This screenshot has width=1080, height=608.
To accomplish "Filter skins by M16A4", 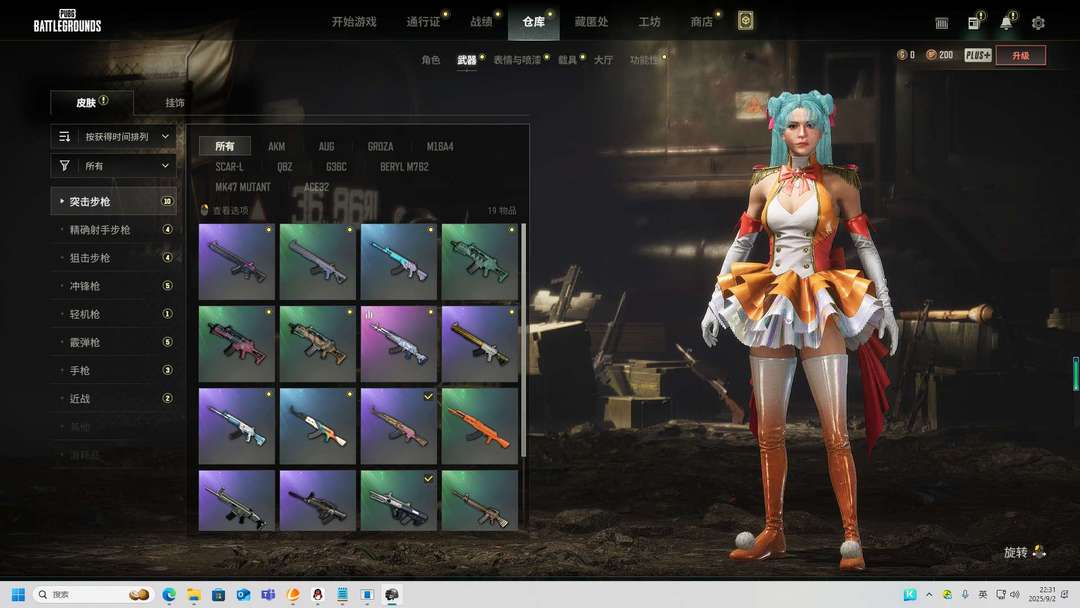I will pyautogui.click(x=440, y=146).
